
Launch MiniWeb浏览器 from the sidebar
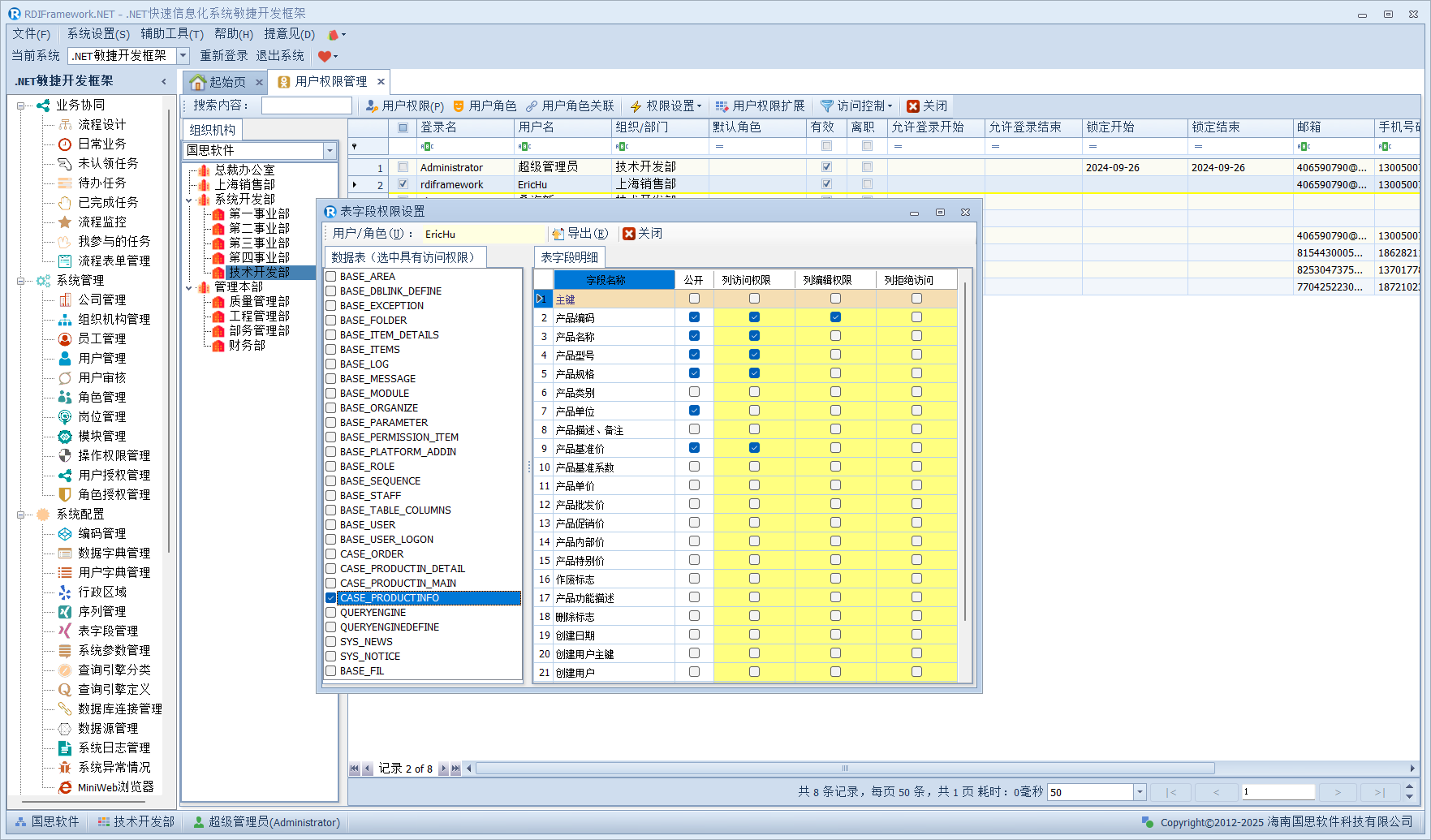coord(115,786)
